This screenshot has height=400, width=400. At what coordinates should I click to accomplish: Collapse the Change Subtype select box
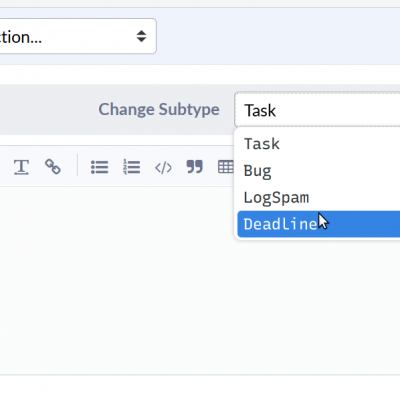[x=317, y=110]
